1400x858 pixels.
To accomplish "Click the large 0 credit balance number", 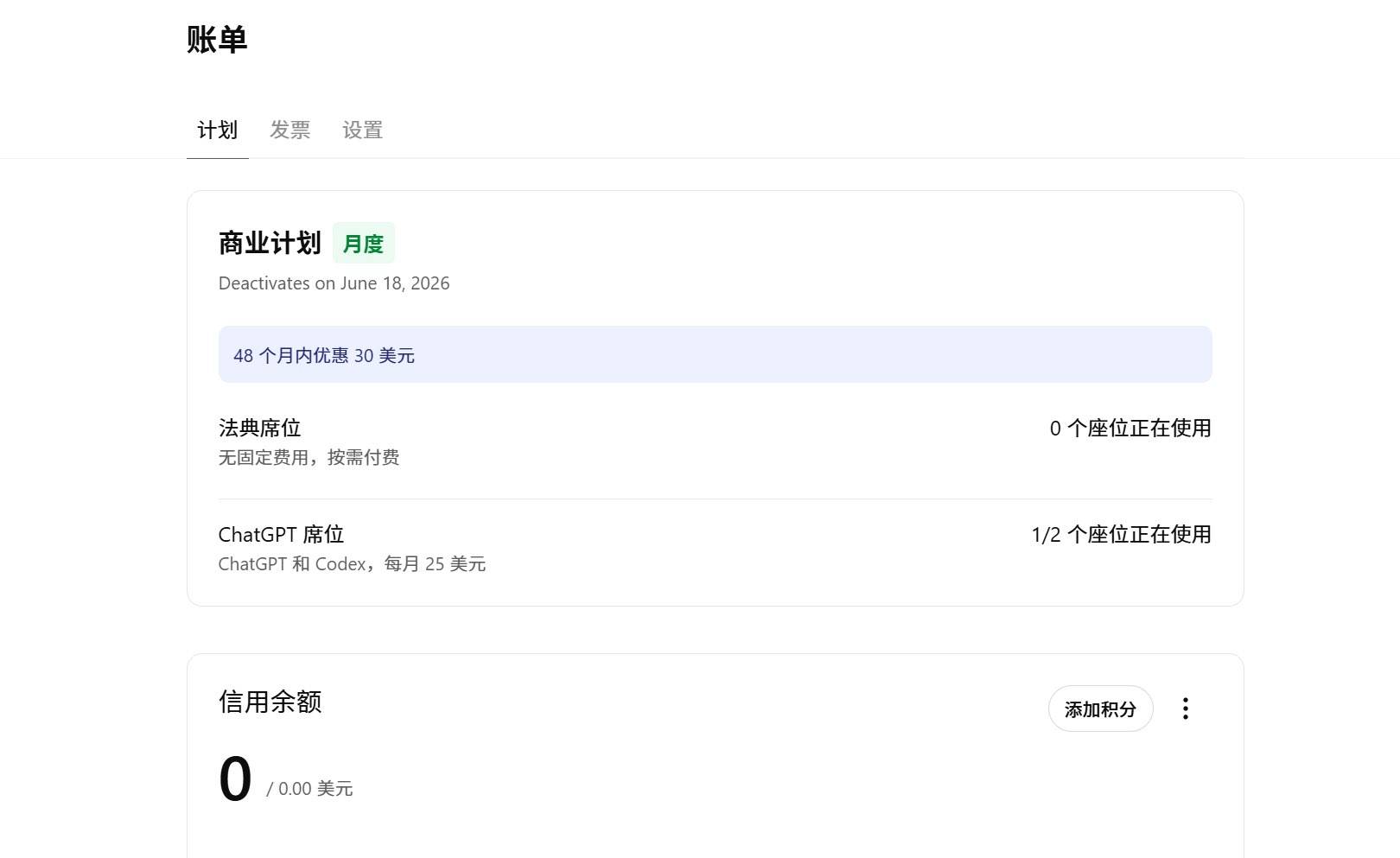I will [x=235, y=779].
